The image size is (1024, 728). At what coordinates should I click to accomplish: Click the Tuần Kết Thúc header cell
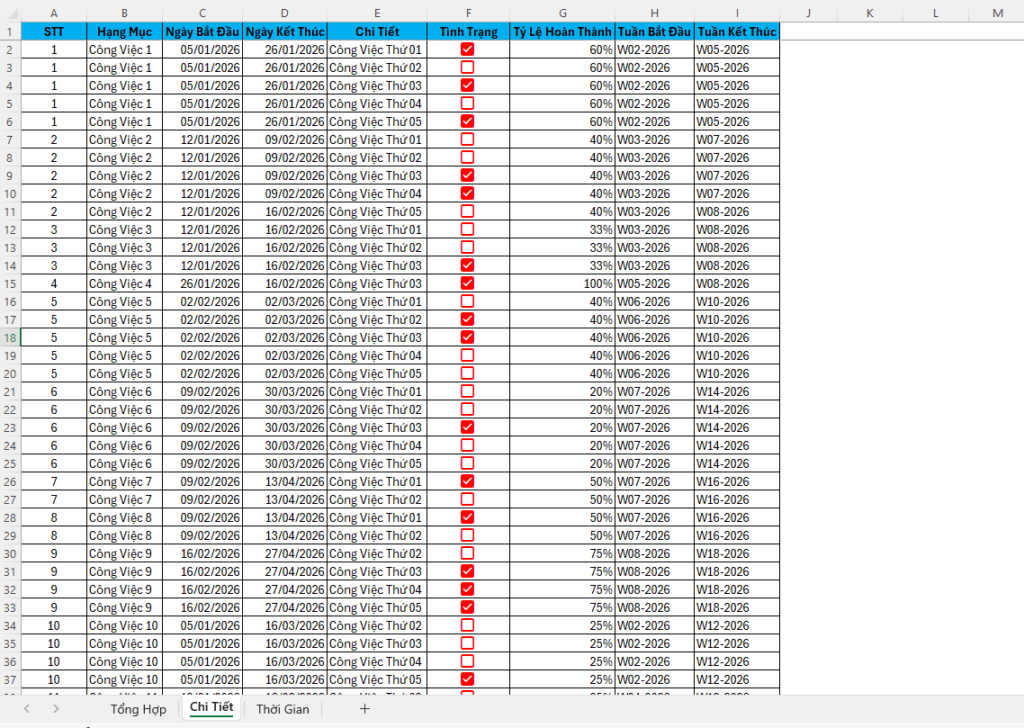coord(736,31)
